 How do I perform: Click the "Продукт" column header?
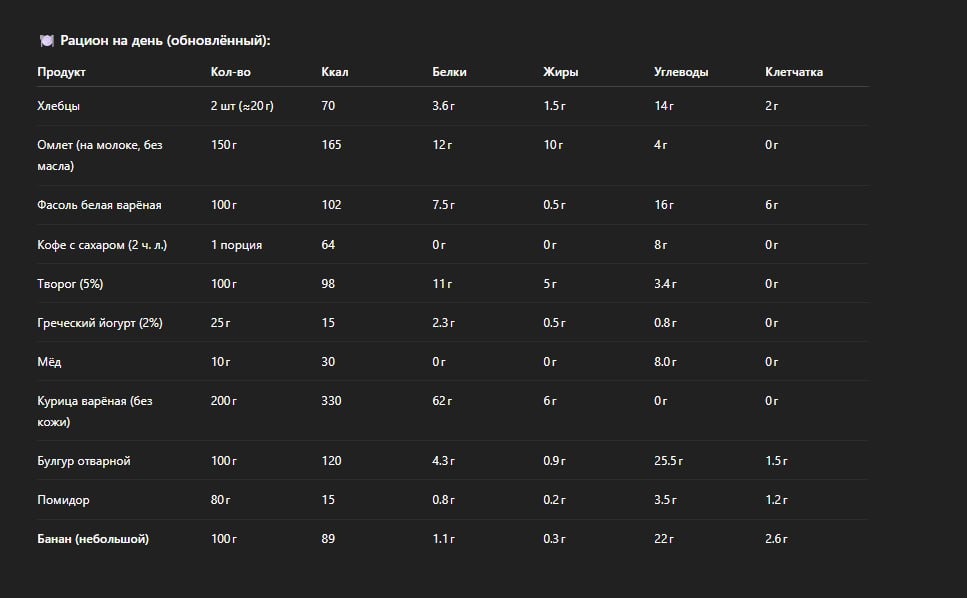(x=62, y=72)
